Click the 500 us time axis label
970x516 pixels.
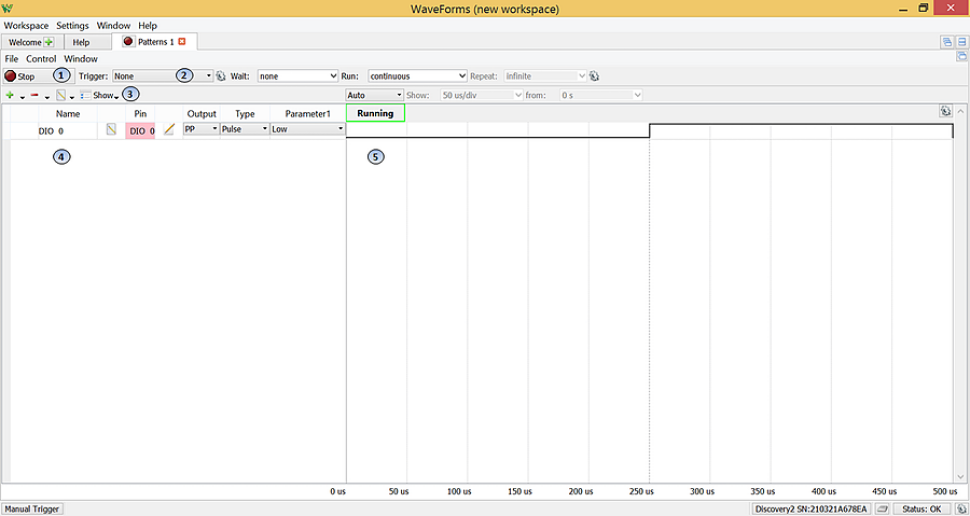(945, 491)
